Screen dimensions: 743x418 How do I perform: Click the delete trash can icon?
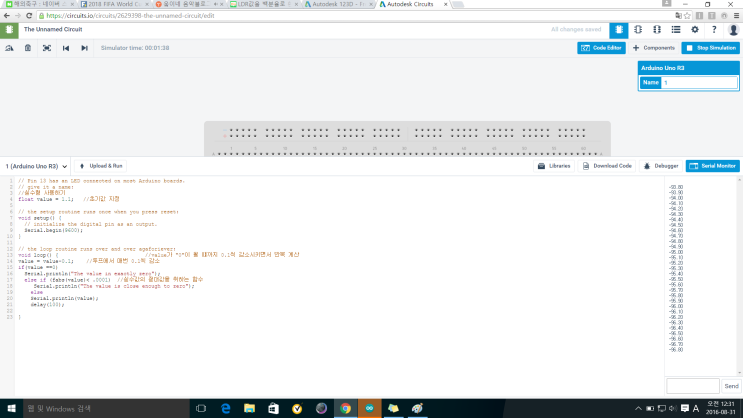coord(28,48)
